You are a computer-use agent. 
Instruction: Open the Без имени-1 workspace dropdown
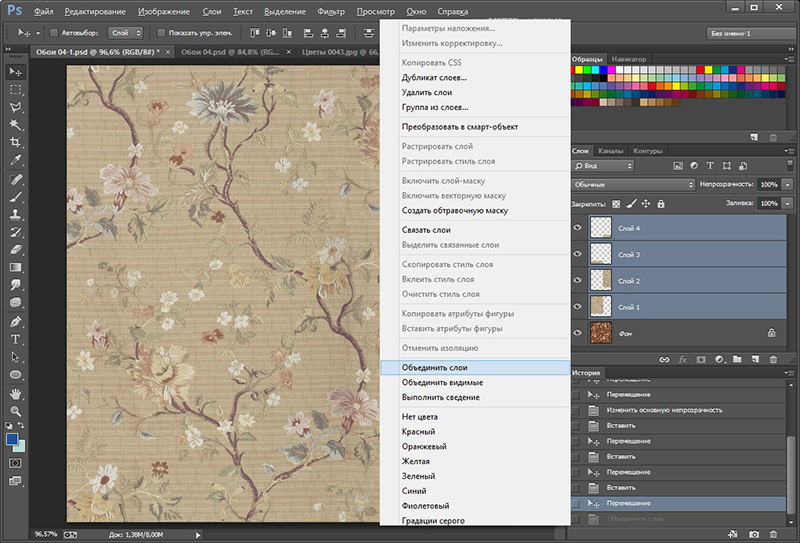click(x=752, y=33)
